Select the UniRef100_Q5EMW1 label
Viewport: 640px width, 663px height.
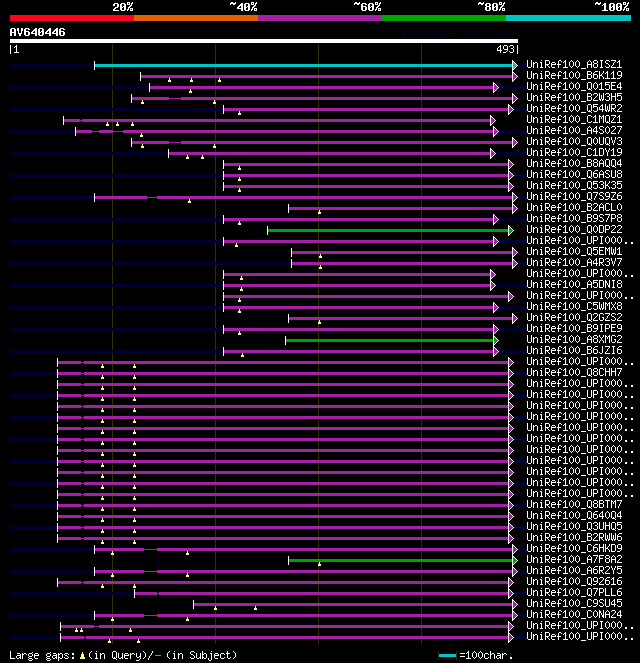tap(574, 251)
